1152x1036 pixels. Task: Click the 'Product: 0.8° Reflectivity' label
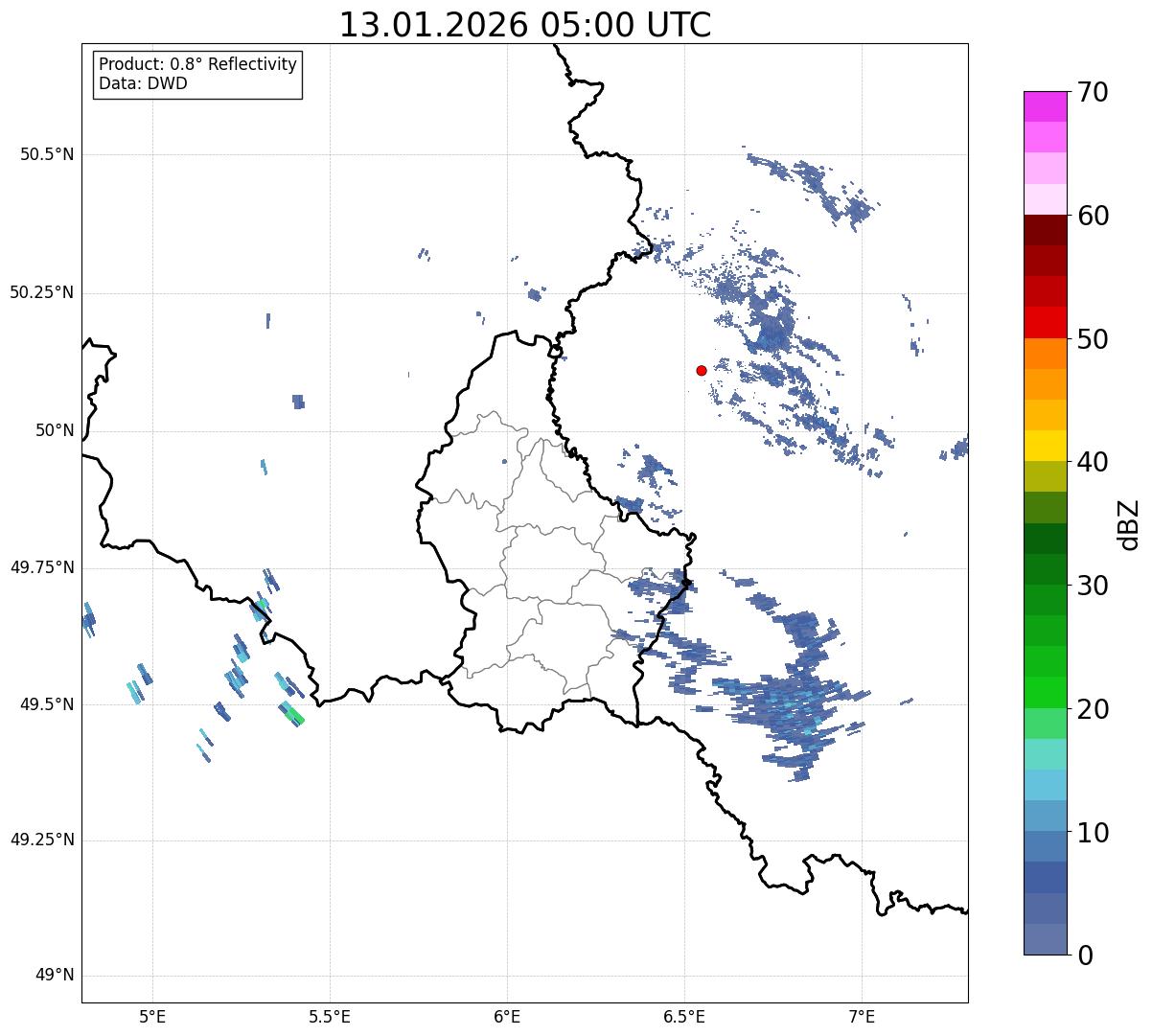coord(198,64)
